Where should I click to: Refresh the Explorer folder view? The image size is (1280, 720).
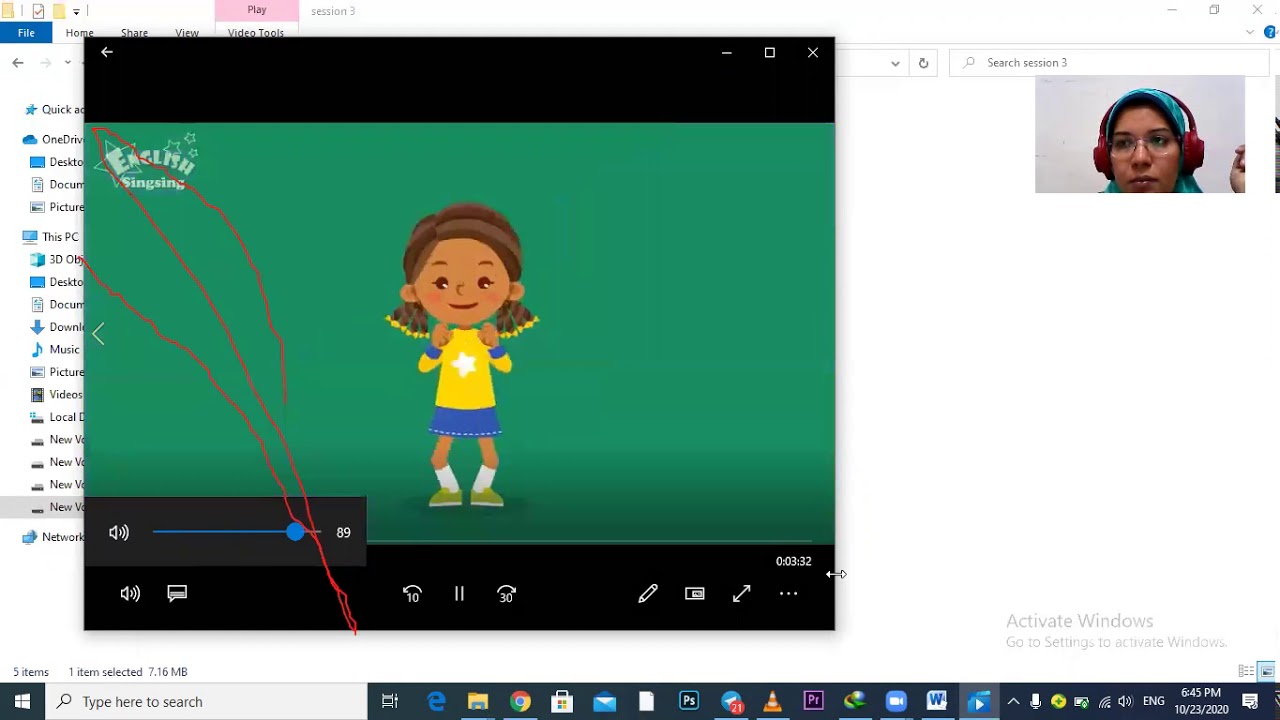[x=923, y=62]
